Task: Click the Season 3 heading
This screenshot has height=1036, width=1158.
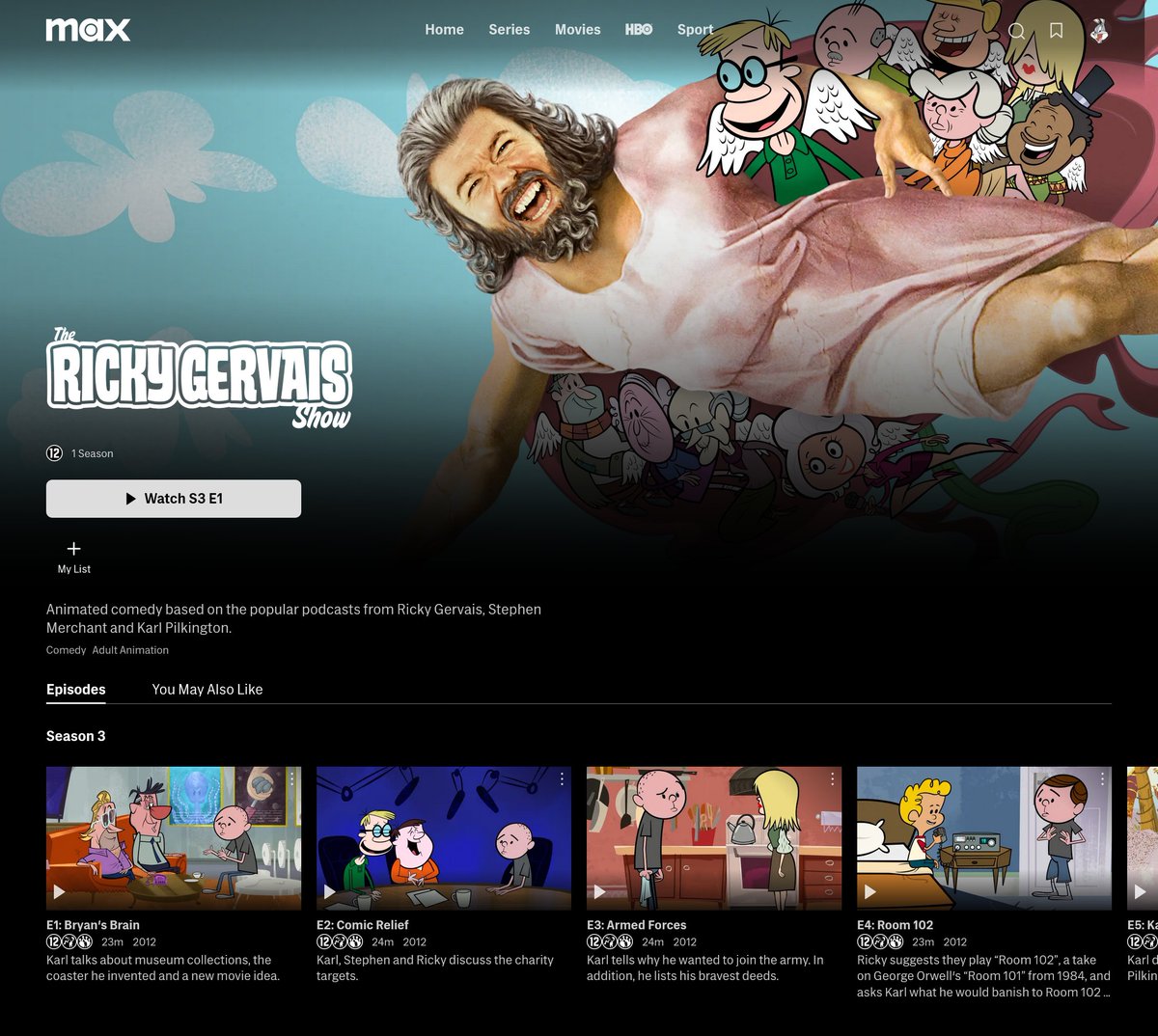Action: pos(76,736)
